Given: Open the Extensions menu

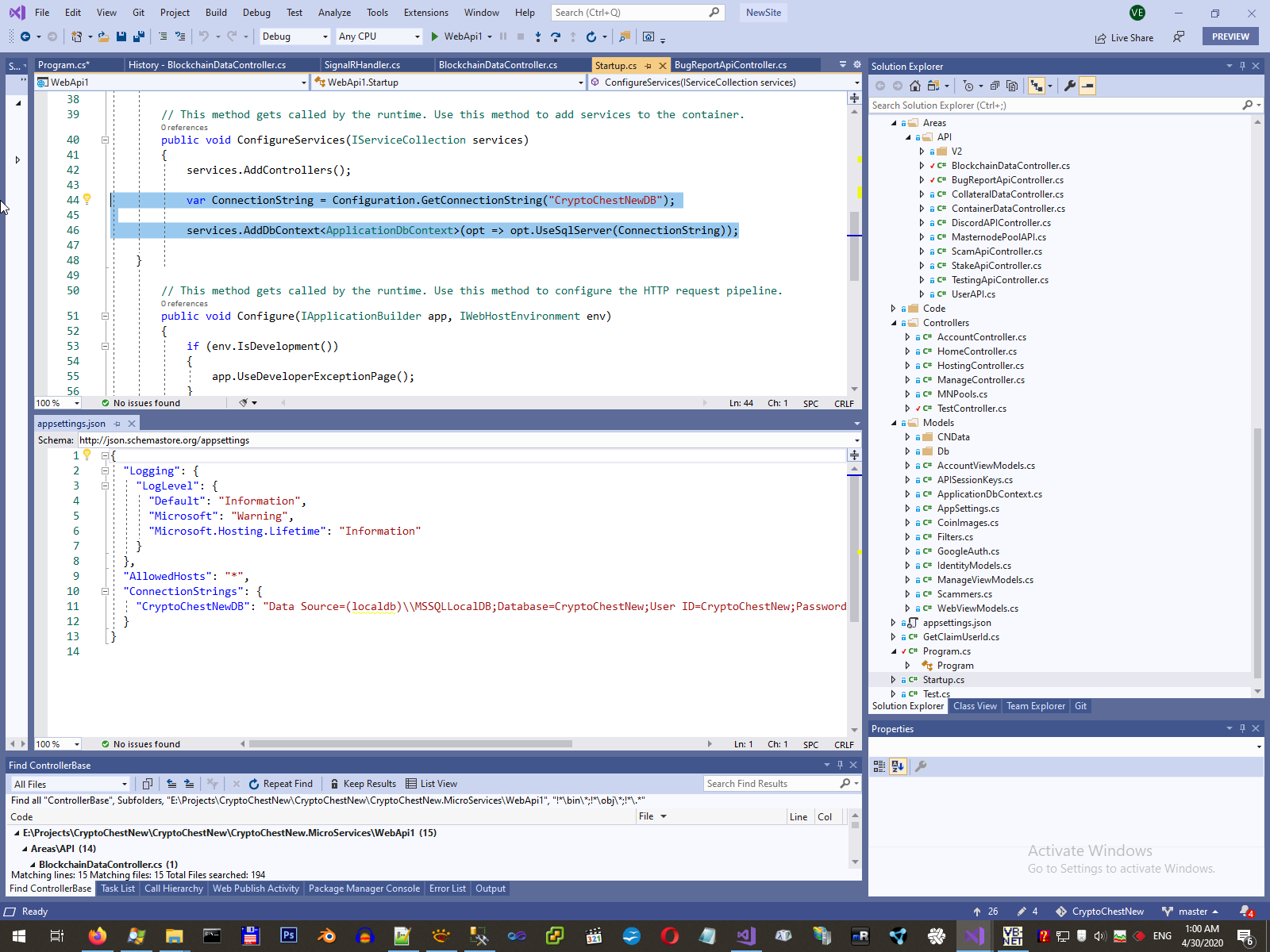Looking at the screenshot, I should pyautogui.click(x=425, y=13).
